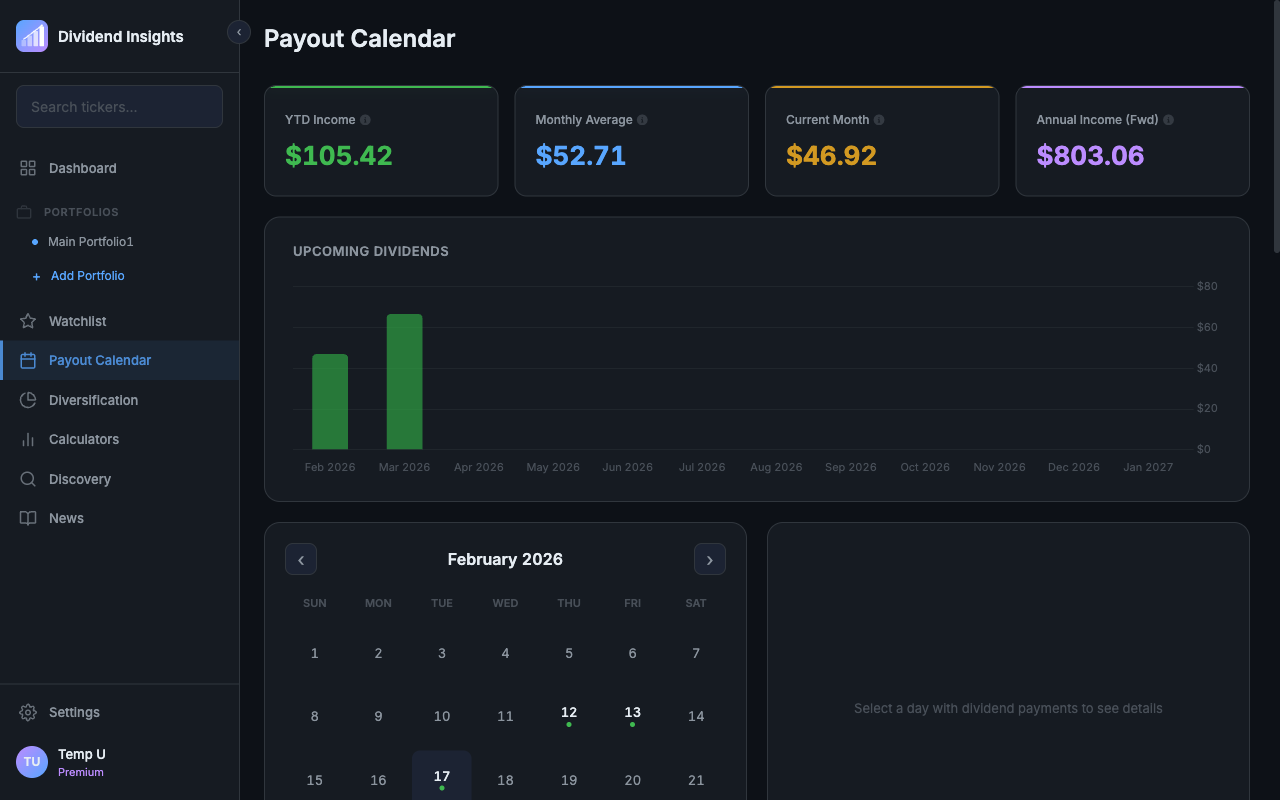Click the March 2026 green bar
Image resolution: width=1280 pixels, height=800 pixels.
pos(404,380)
